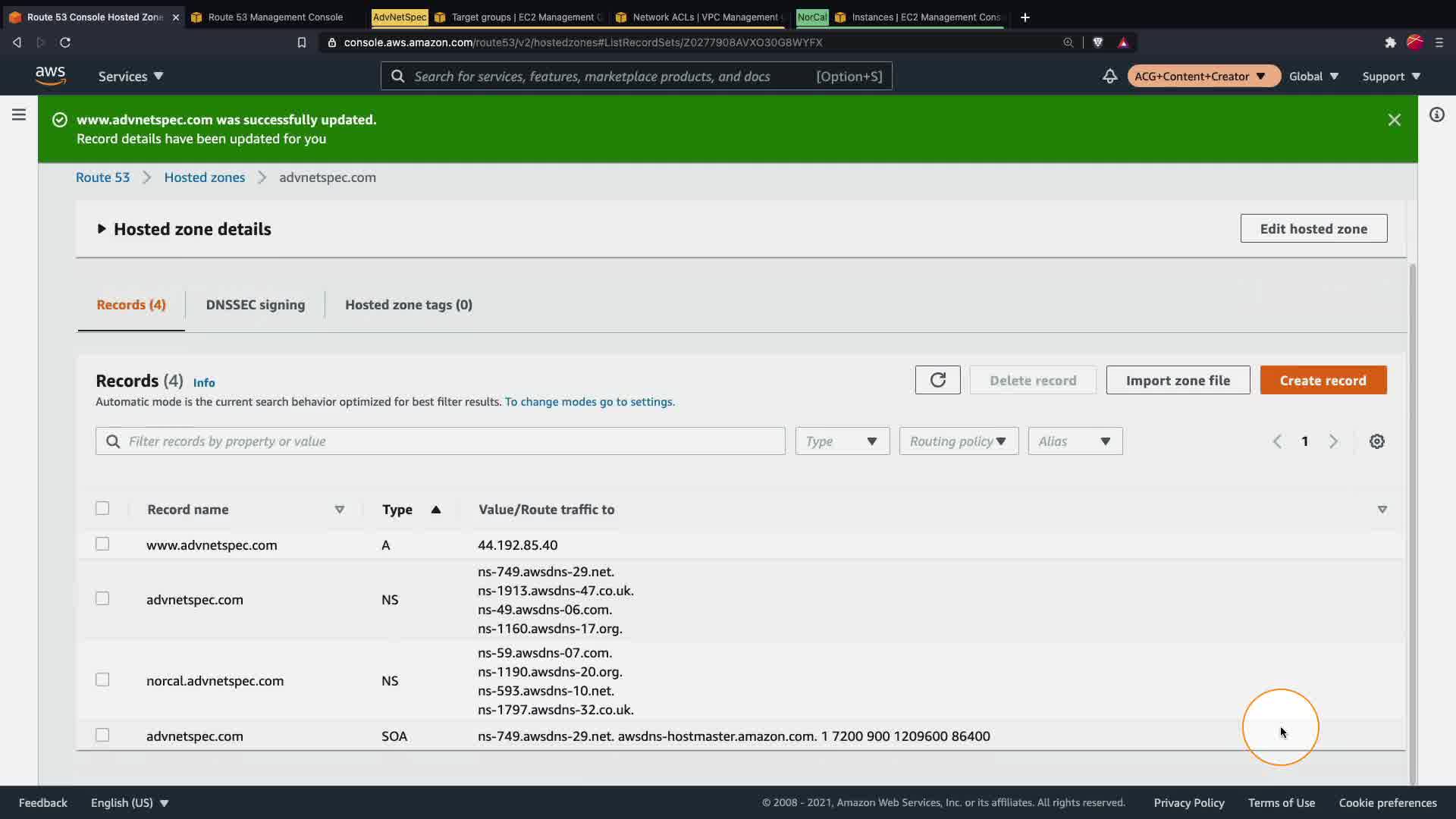Open the Routing policy filter dropdown
The width and height of the screenshot is (1456, 819).
pyautogui.click(x=959, y=441)
